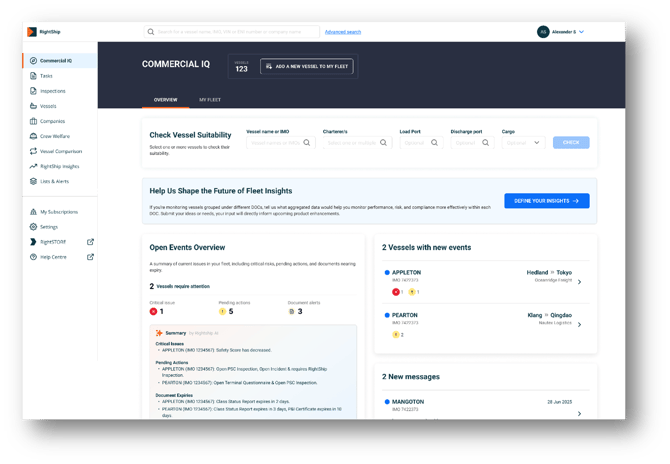
Task: Open the Inspections sidebar item
Action: [x=52, y=91]
